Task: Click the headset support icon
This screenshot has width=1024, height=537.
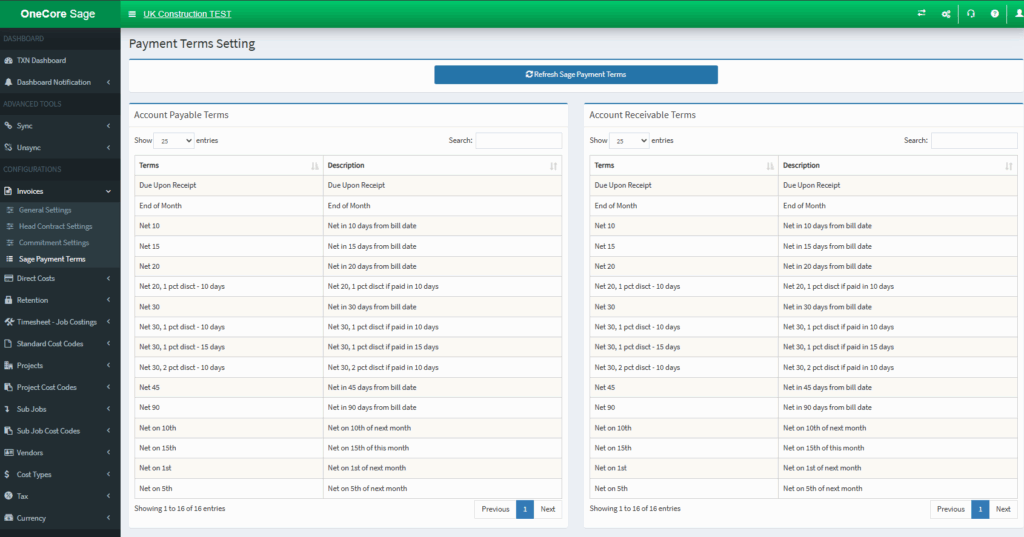Action: pos(971,13)
